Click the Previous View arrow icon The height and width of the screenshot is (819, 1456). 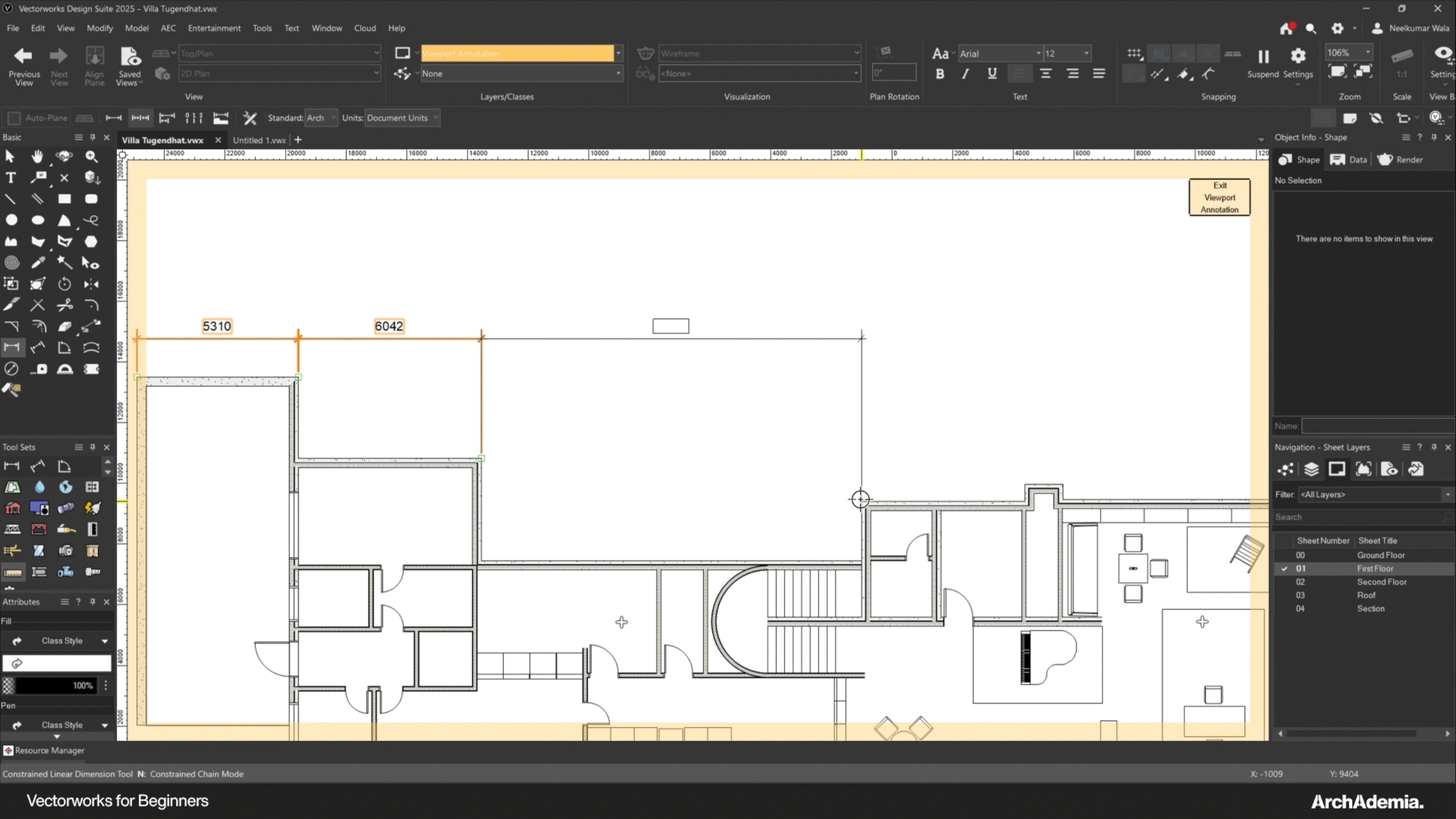tap(24, 55)
